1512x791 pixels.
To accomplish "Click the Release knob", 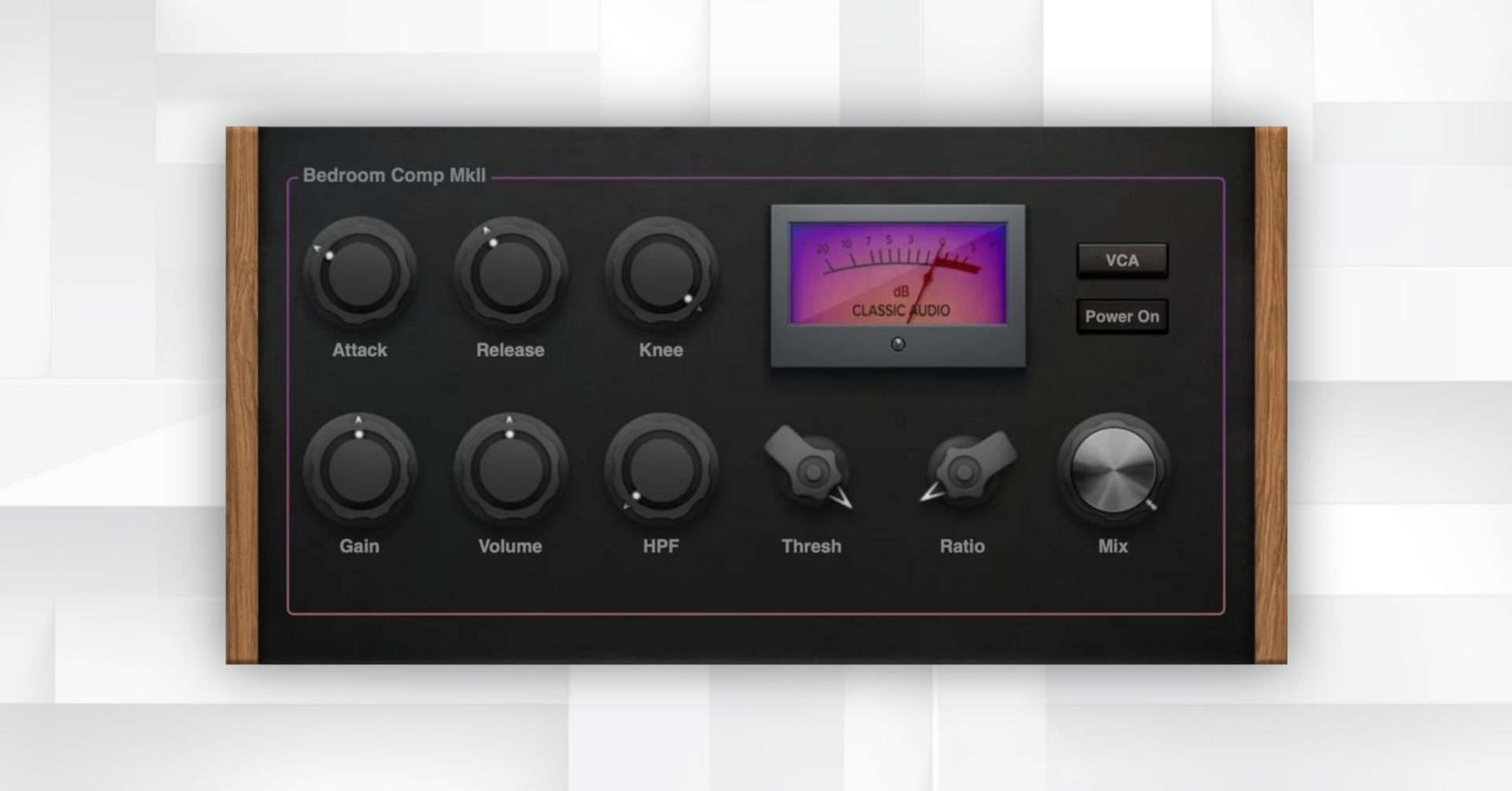I will 510,273.
